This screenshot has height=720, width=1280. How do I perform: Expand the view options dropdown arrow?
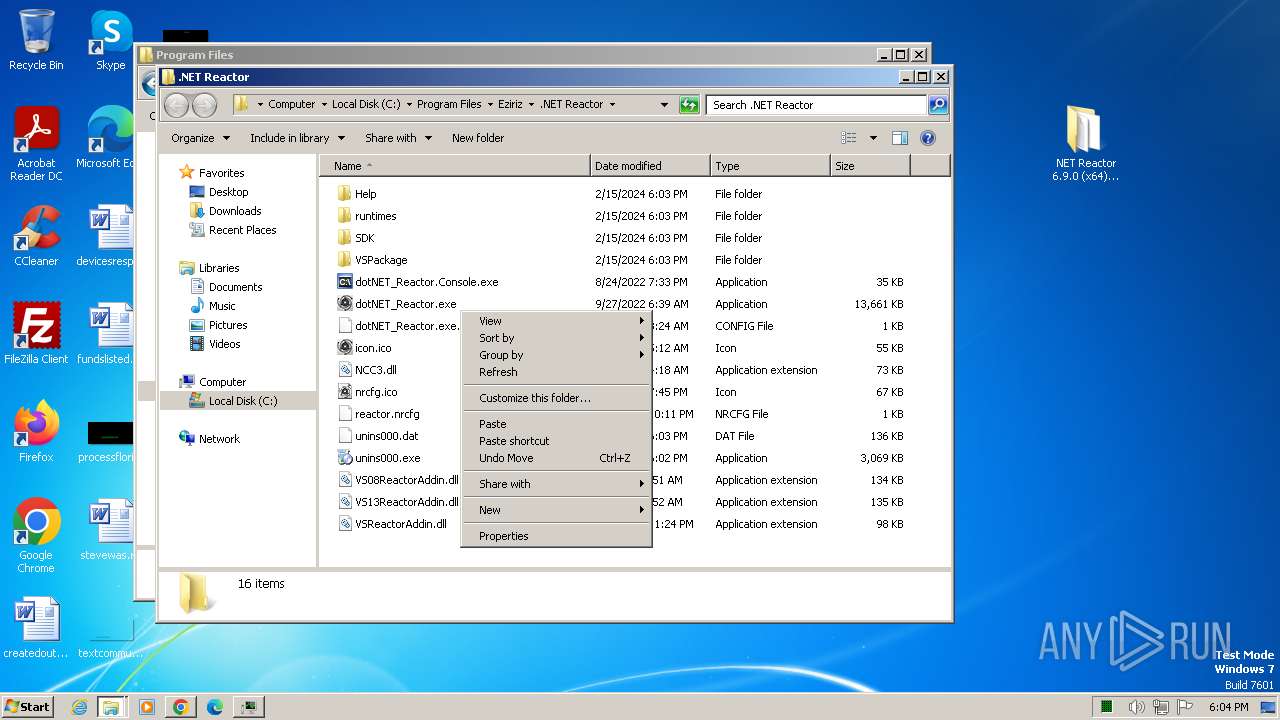pyautogui.click(x=873, y=138)
